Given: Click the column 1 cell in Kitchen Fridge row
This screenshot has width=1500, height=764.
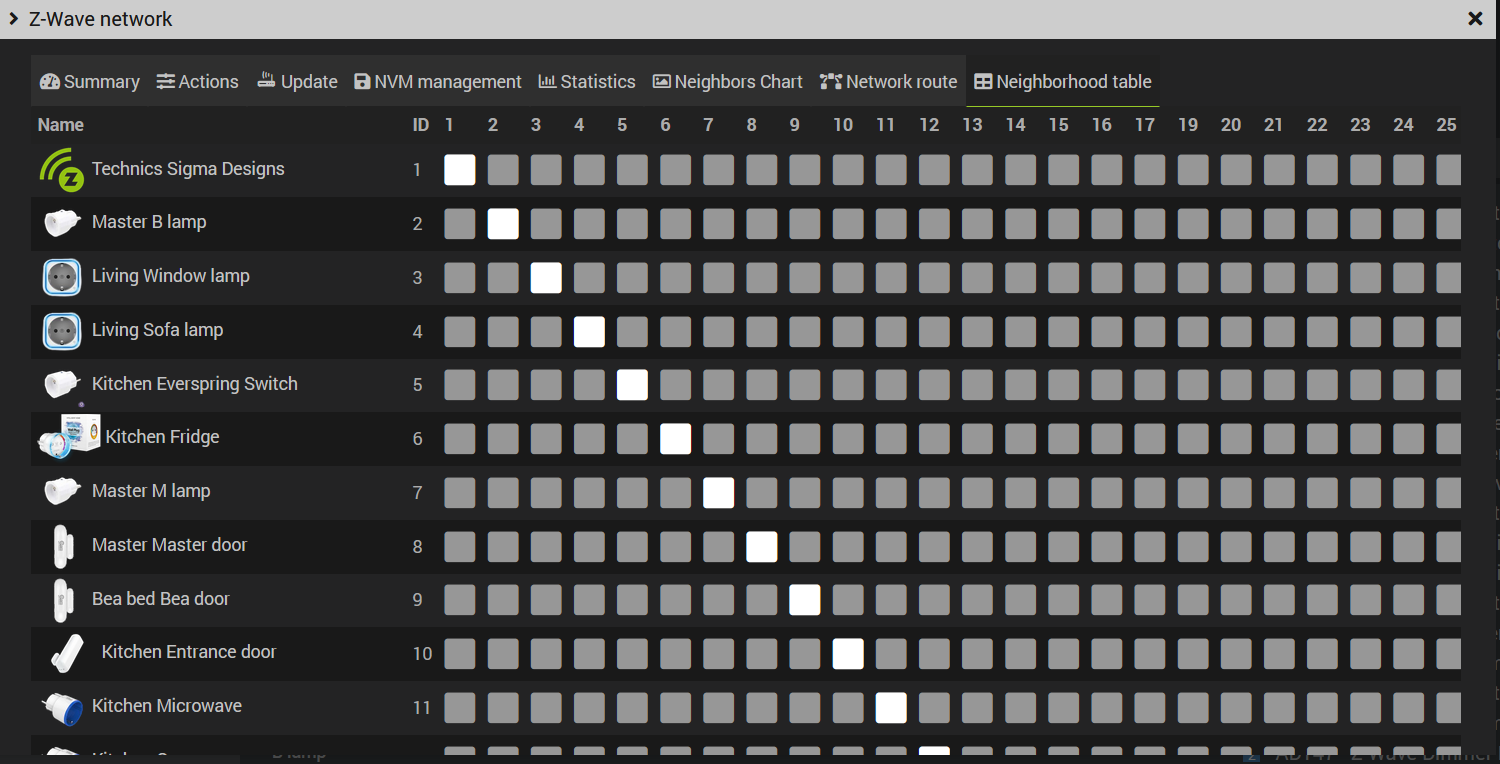Looking at the screenshot, I should point(460,439).
